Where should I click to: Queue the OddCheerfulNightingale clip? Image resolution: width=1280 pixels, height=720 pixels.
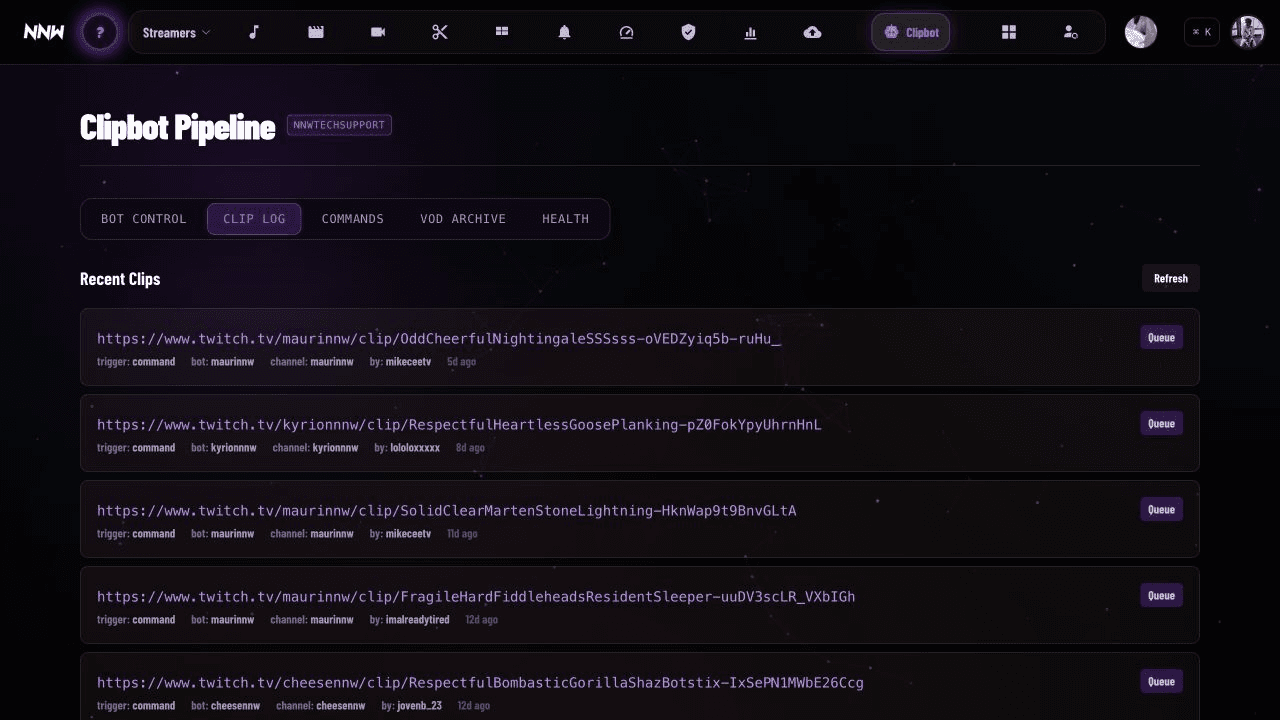pos(1161,337)
